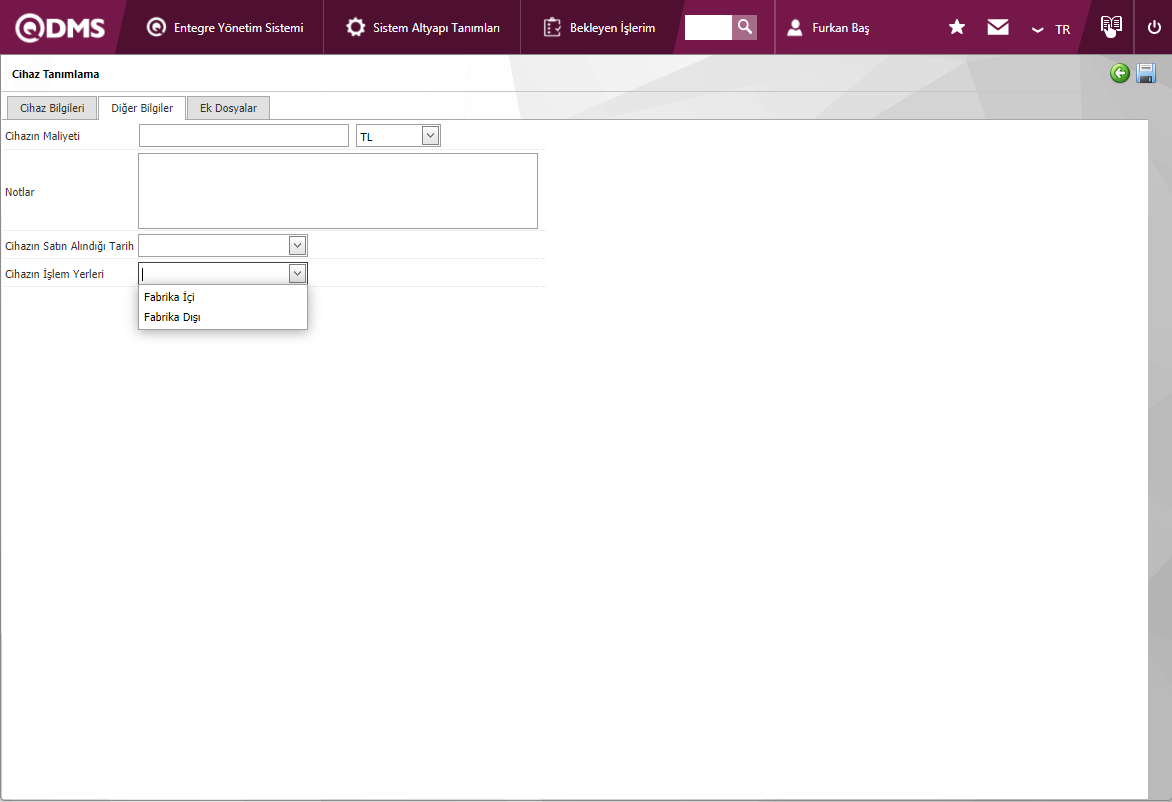This screenshot has height=802, width=1172.
Task: Collapse the Cihazın İşlem Yerleri dropdown arrow
Action: [x=297, y=273]
